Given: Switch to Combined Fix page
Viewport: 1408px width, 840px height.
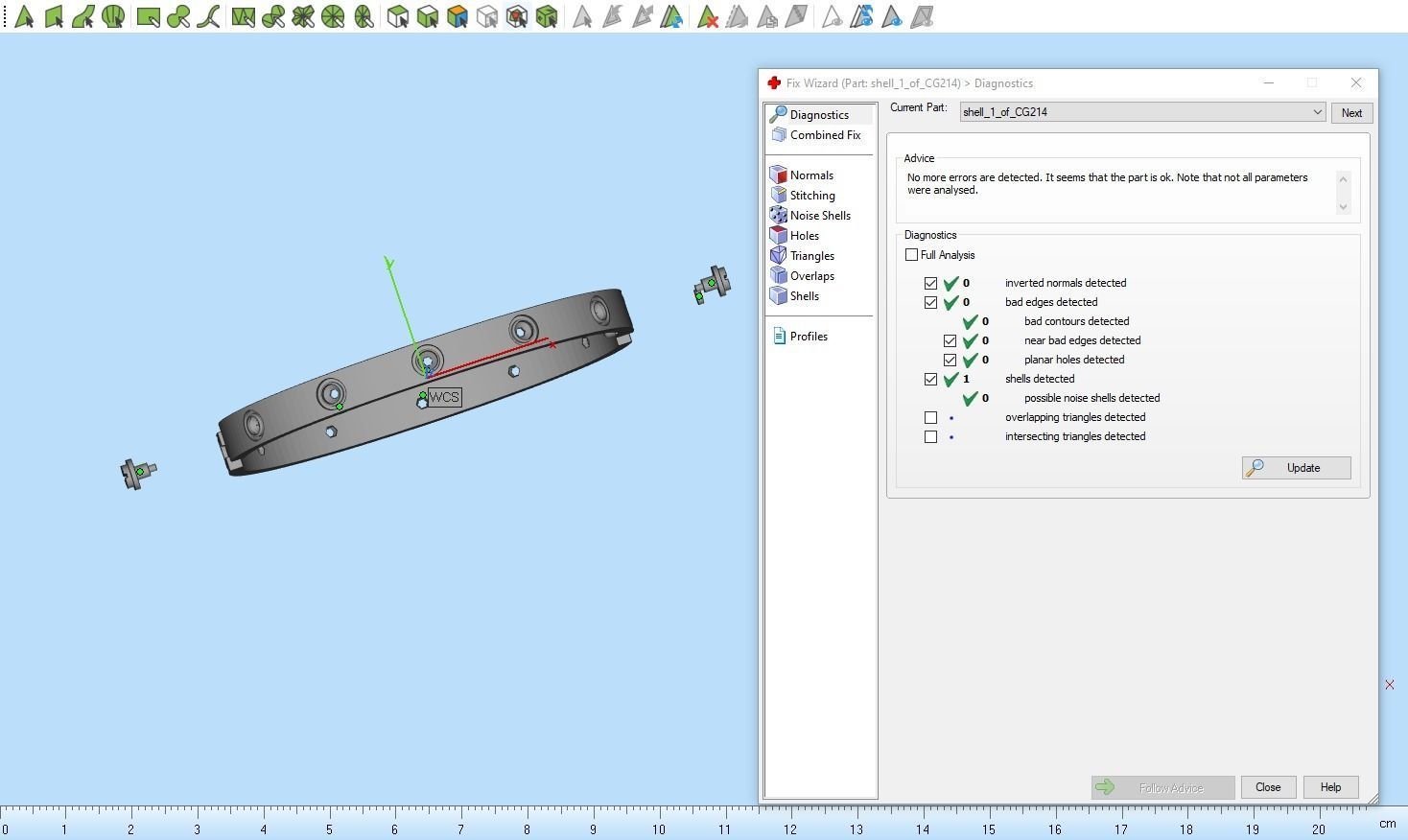Looking at the screenshot, I should click(820, 135).
